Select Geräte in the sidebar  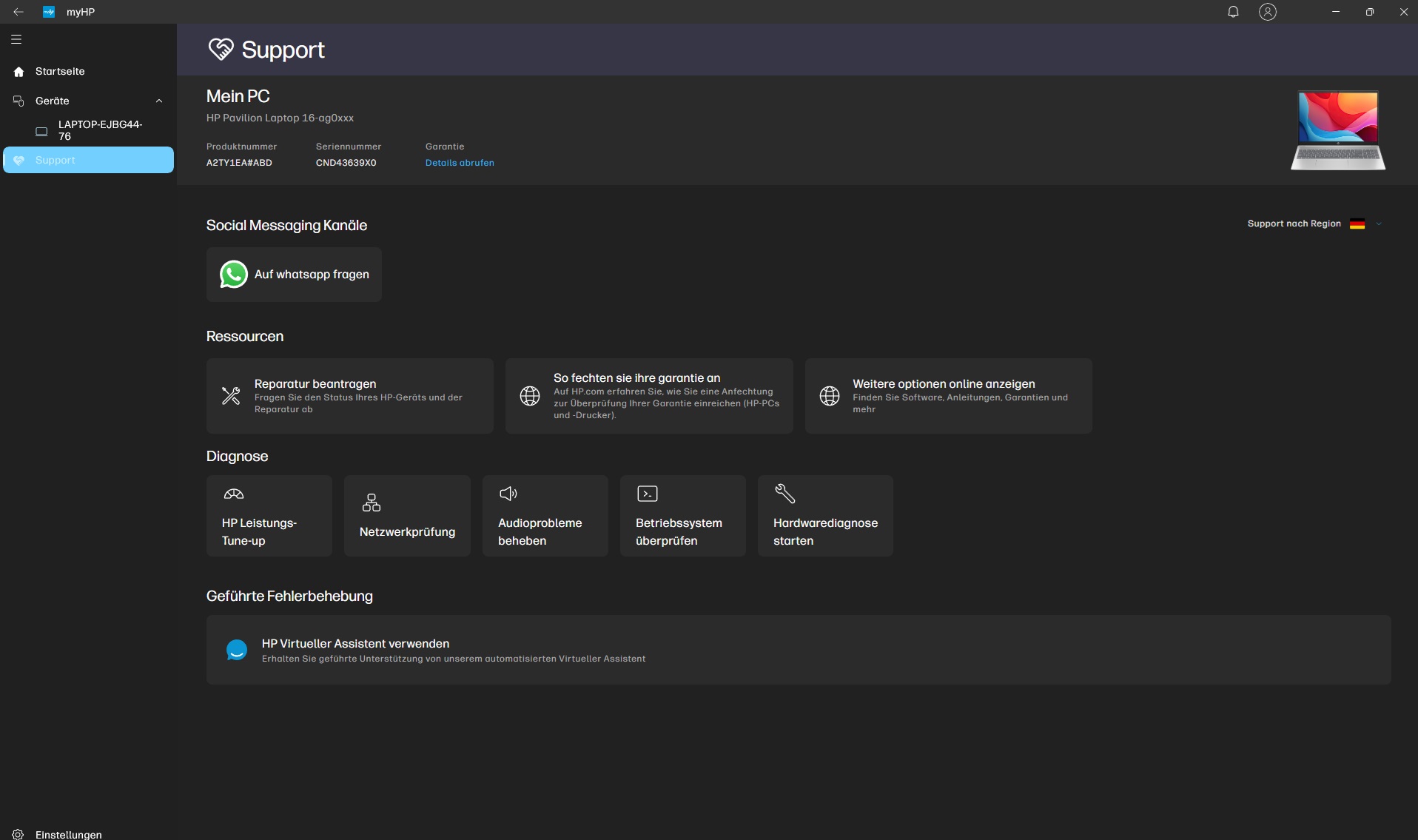tap(89, 101)
